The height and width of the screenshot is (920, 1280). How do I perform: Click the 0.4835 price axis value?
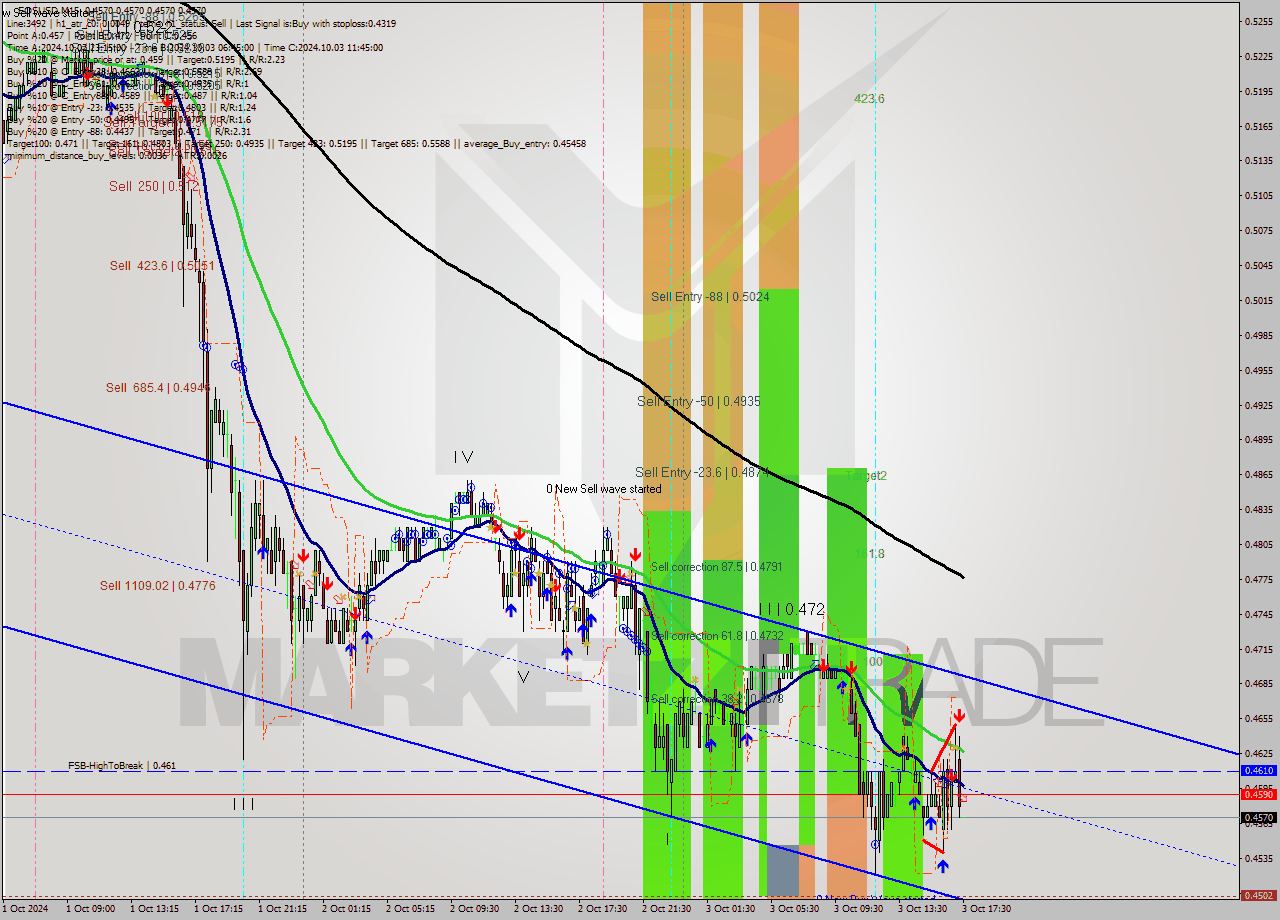[x=1257, y=509]
